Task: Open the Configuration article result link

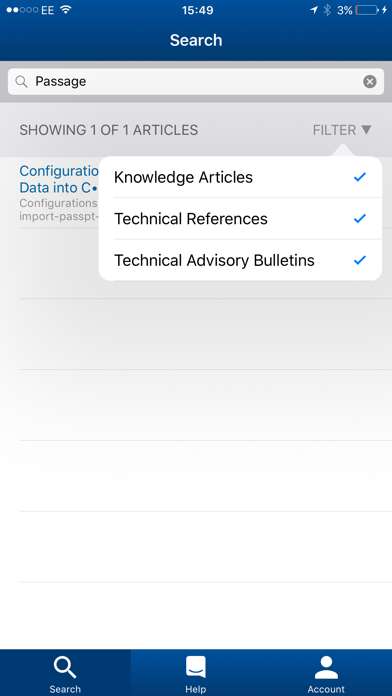Action: coord(58,179)
